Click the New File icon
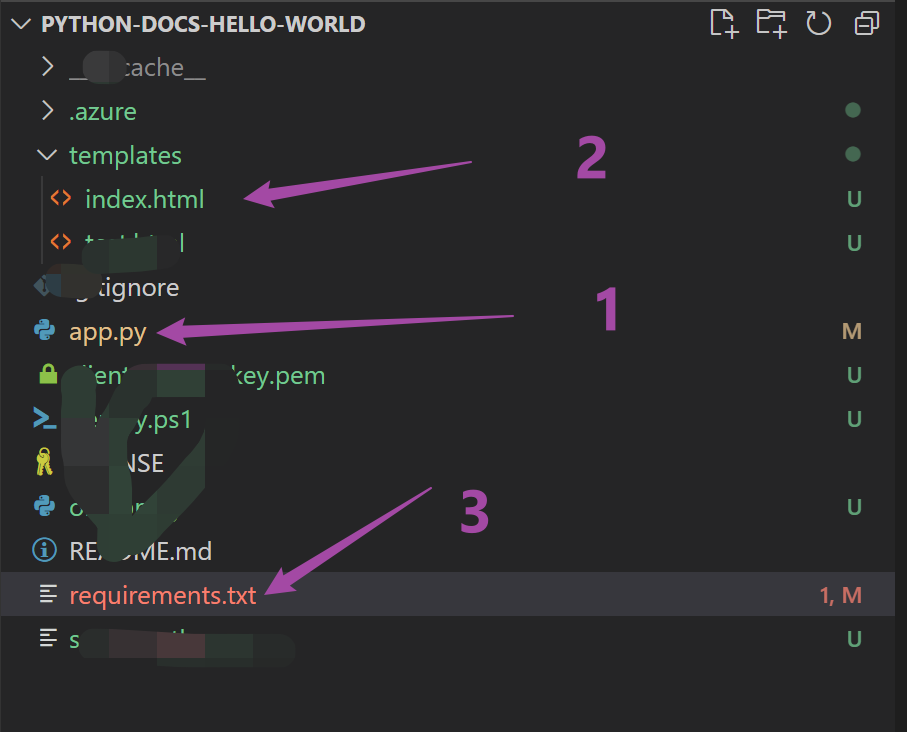Screen dimensions: 907x732 [723, 23]
